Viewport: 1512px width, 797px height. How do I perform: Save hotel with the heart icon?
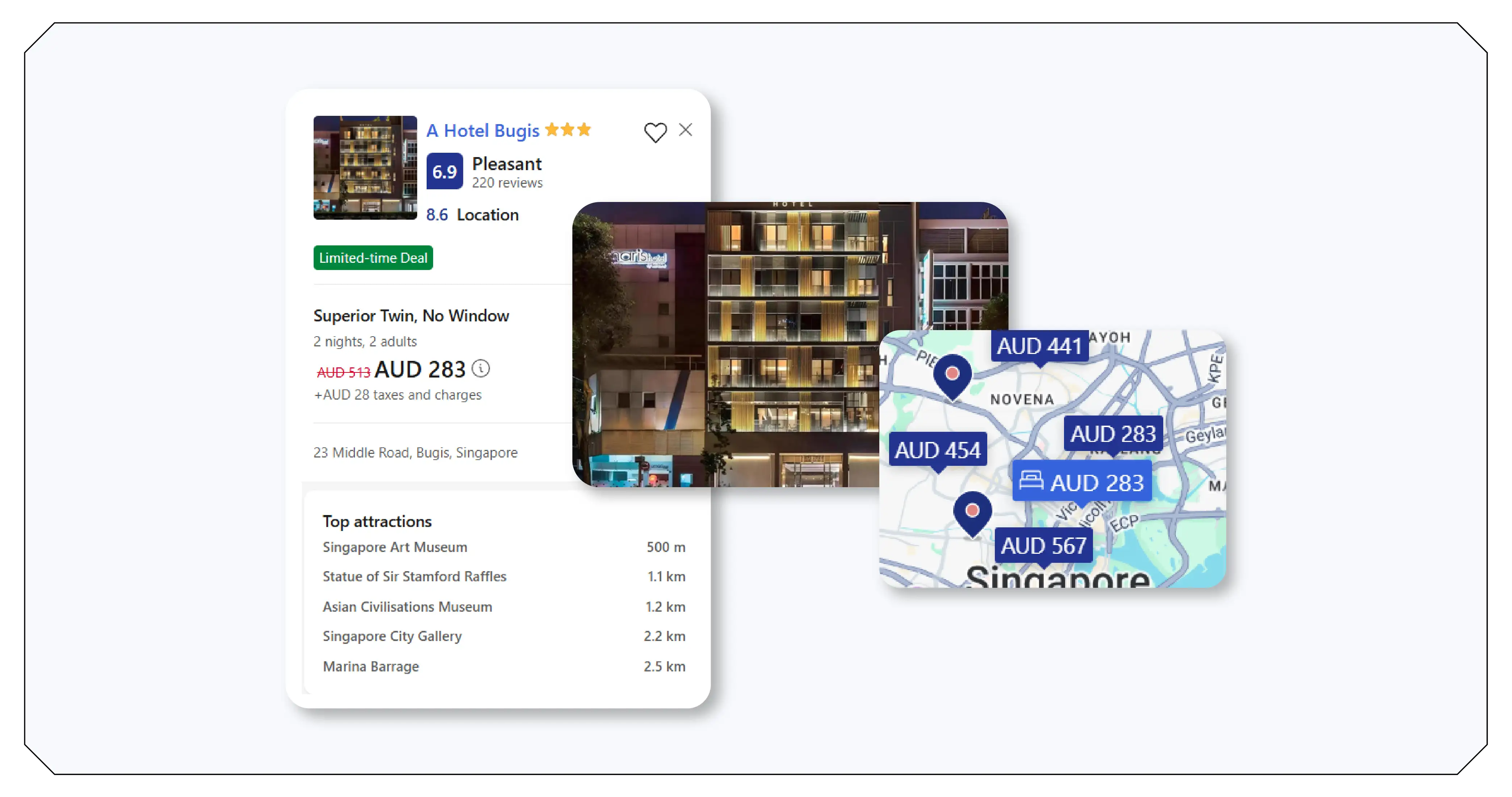[x=655, y=132]
